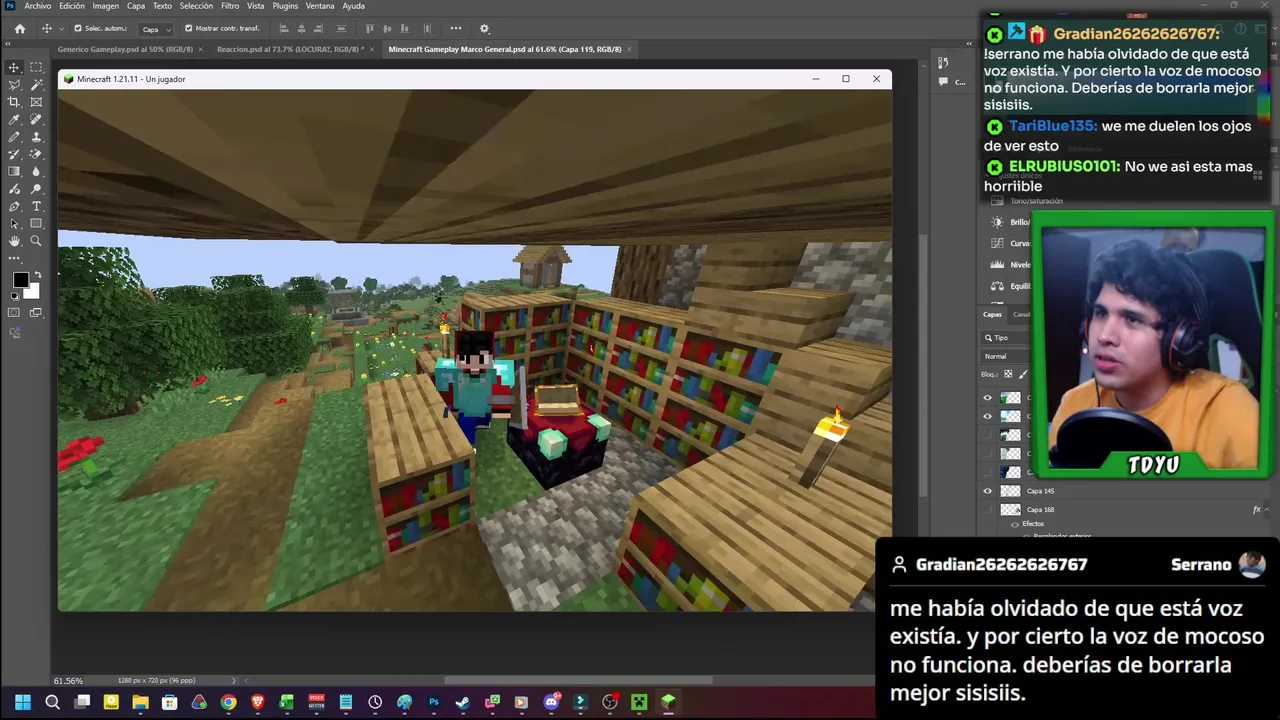Toggle the first visible layer's eye icon
The height and width of the screenshot is (720, 1280).
tap(987, 398)
